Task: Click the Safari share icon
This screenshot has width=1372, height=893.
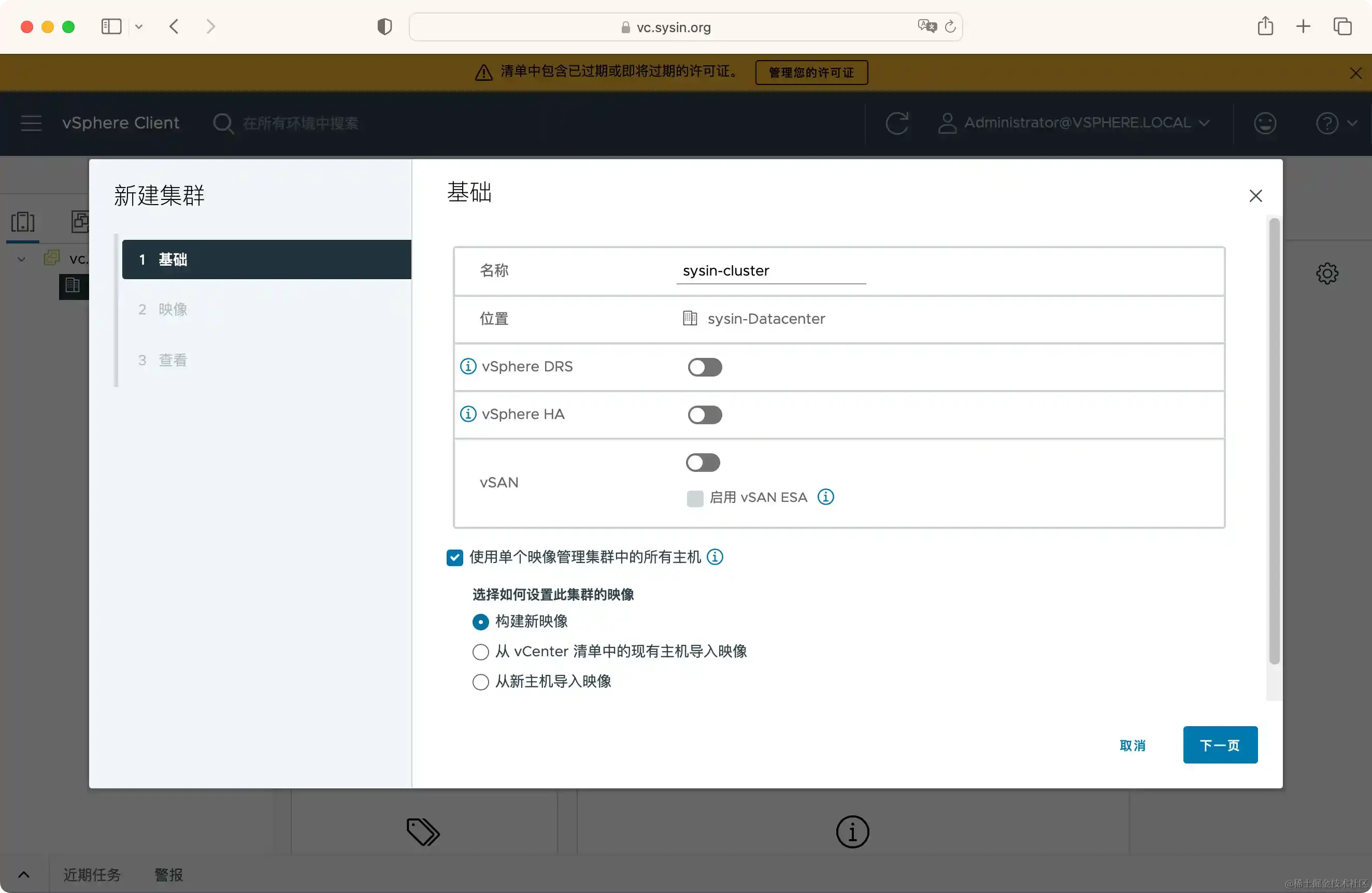Action: (1265, 26)
